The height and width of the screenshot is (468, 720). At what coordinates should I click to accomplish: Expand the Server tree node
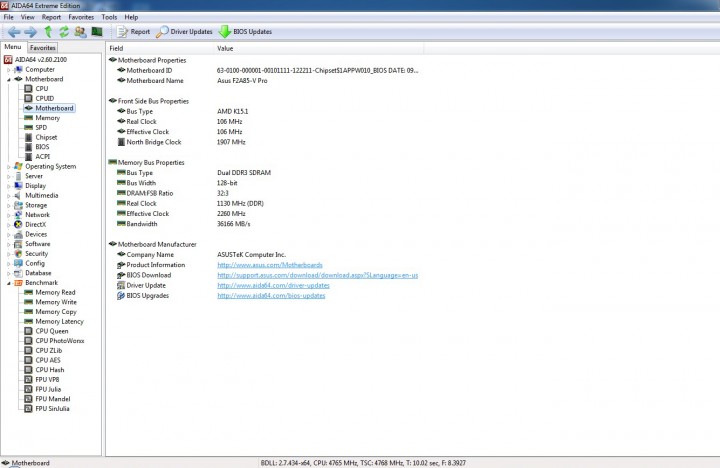8,176
